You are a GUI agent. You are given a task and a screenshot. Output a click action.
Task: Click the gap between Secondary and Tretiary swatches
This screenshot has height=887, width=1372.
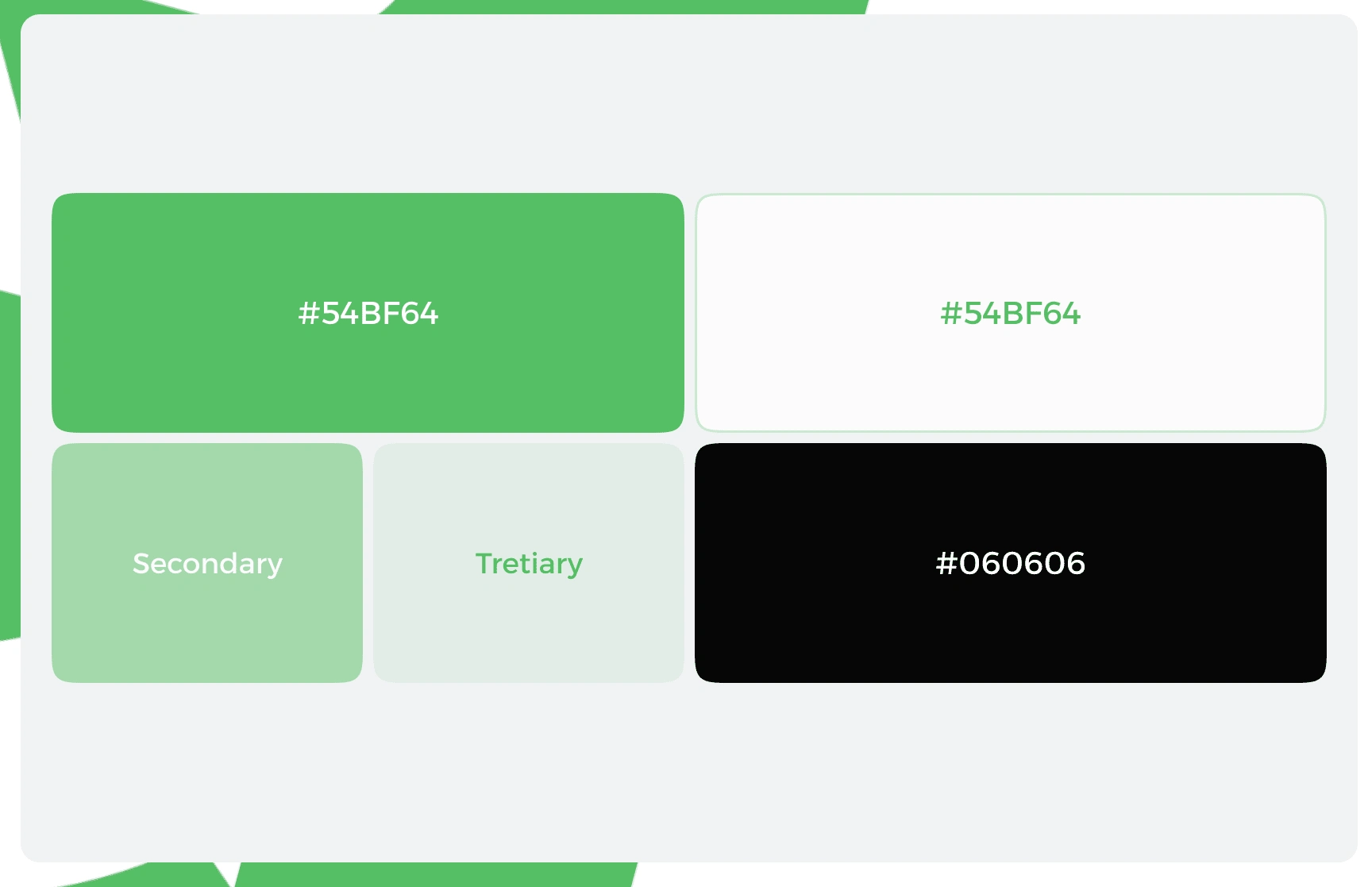click(368, 563)
